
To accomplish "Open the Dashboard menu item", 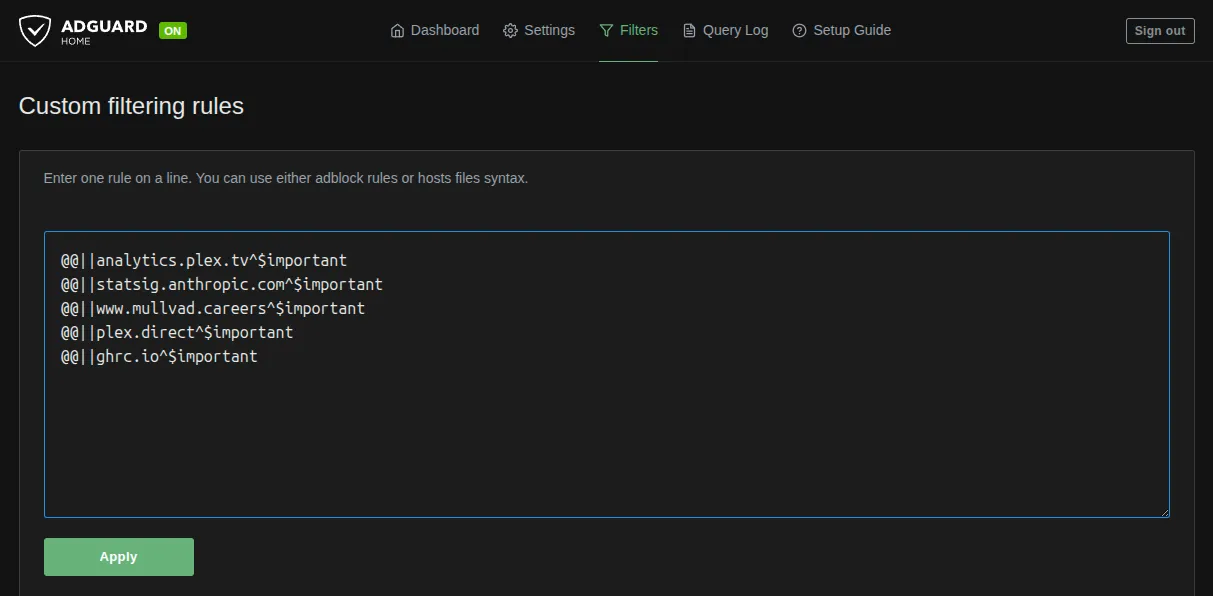I will 444,30.
